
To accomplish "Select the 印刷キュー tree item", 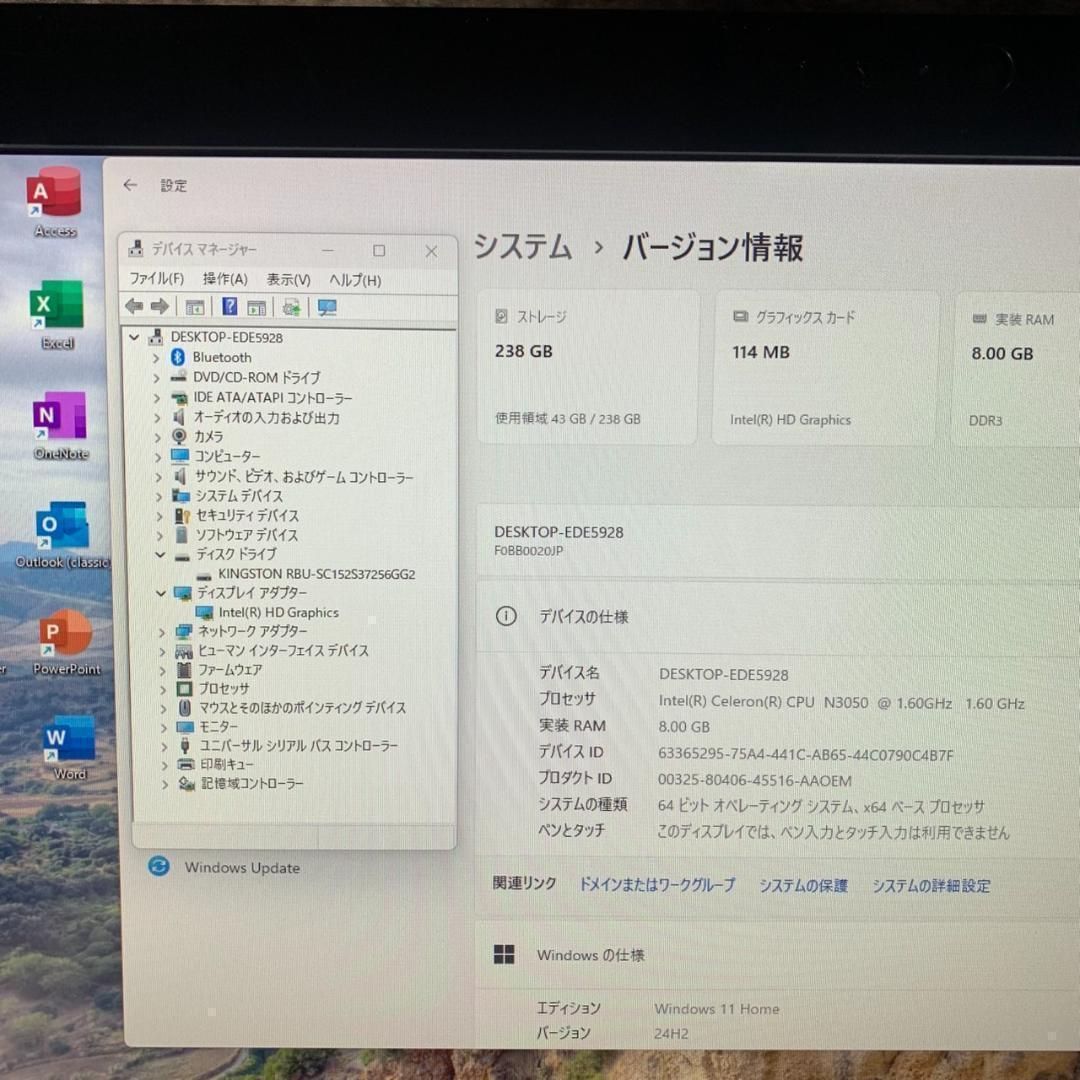I will (227, 765).
